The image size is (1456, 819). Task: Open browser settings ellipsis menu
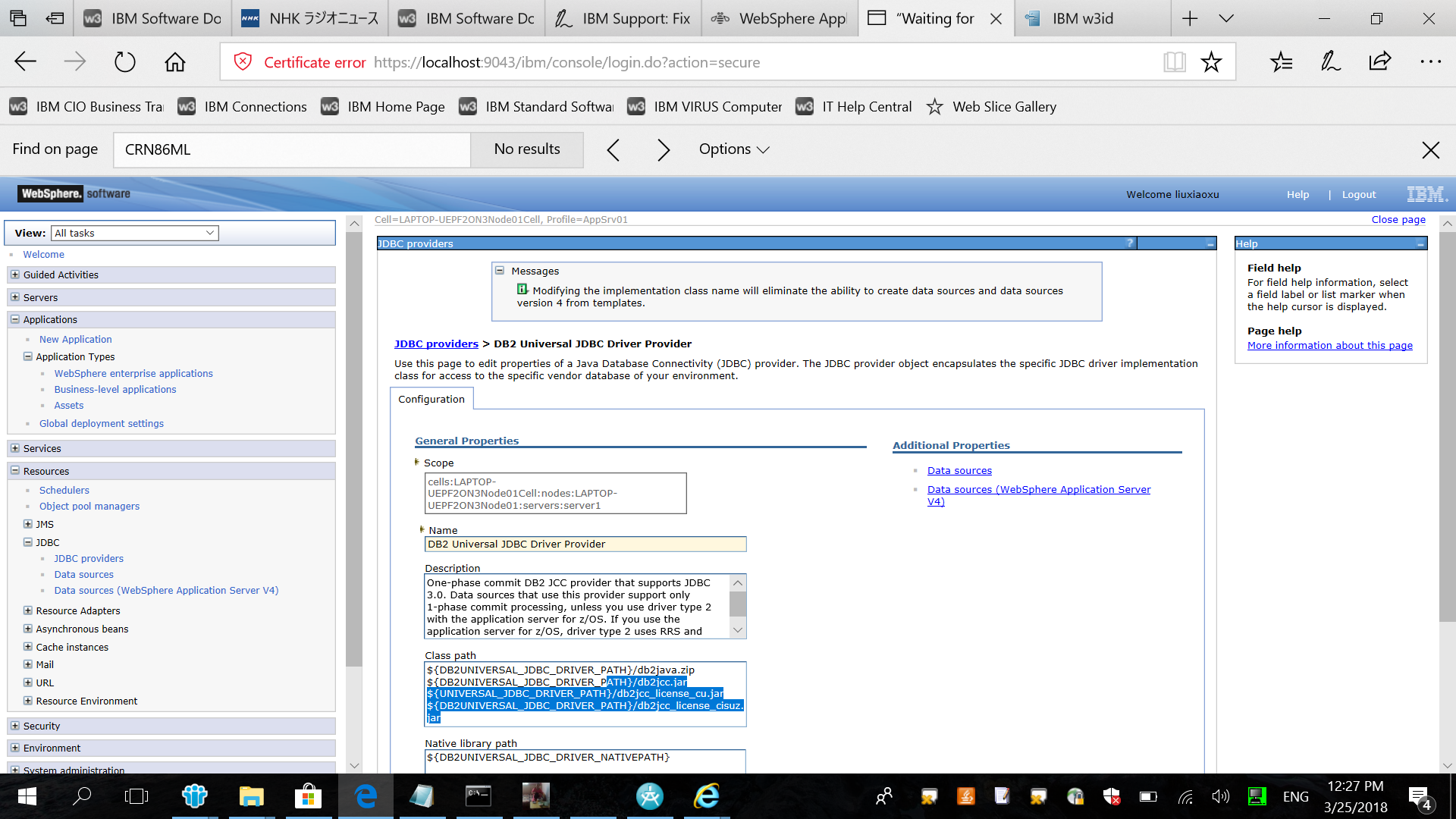(1430, 62)
